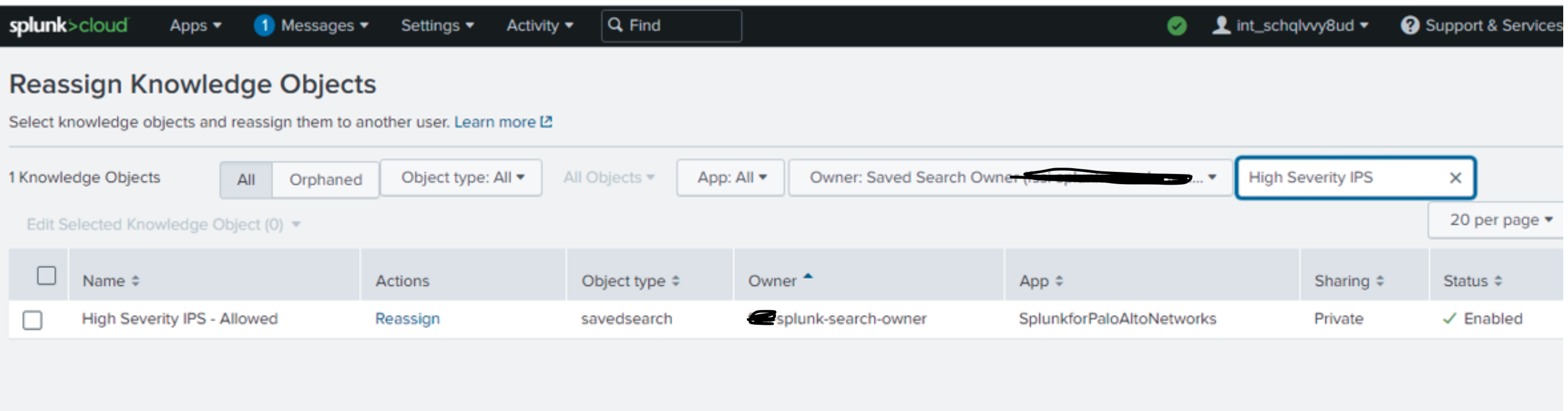1568x411 pixels.
Task: Open the Settings menu
Action: coord(436,26)
